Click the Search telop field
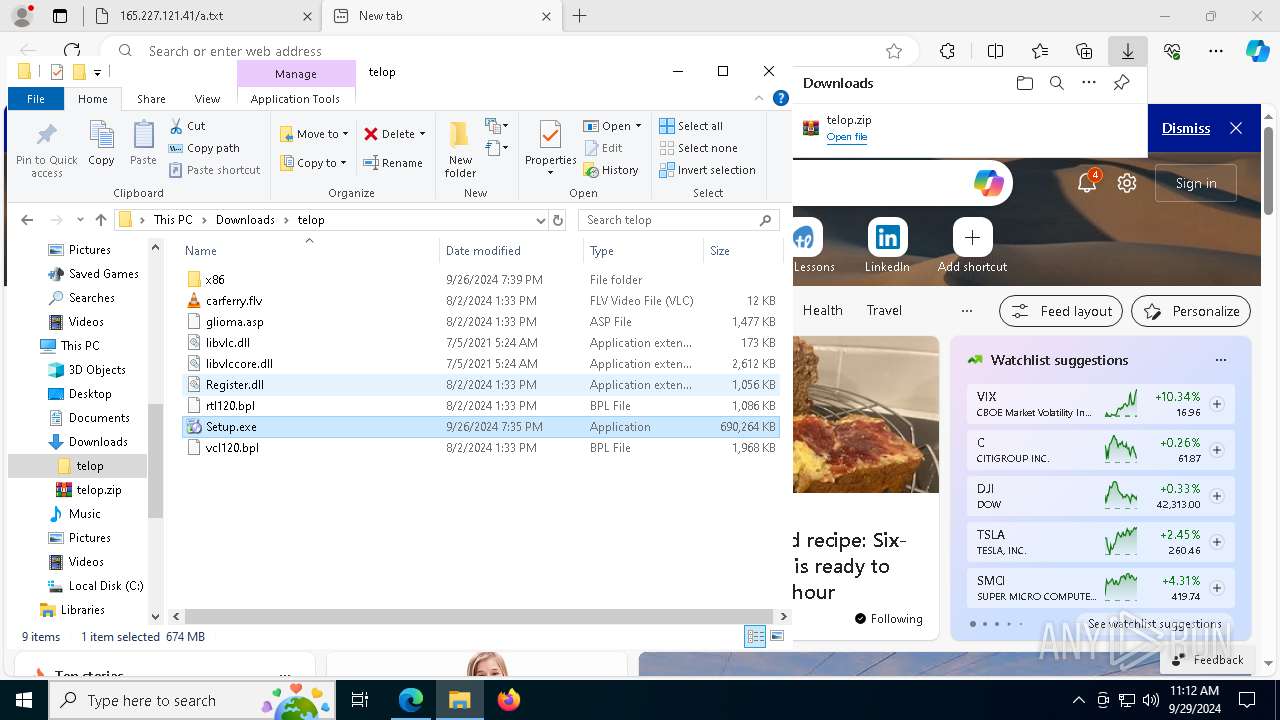This screenshot has height=720, width=1280. 679,220
